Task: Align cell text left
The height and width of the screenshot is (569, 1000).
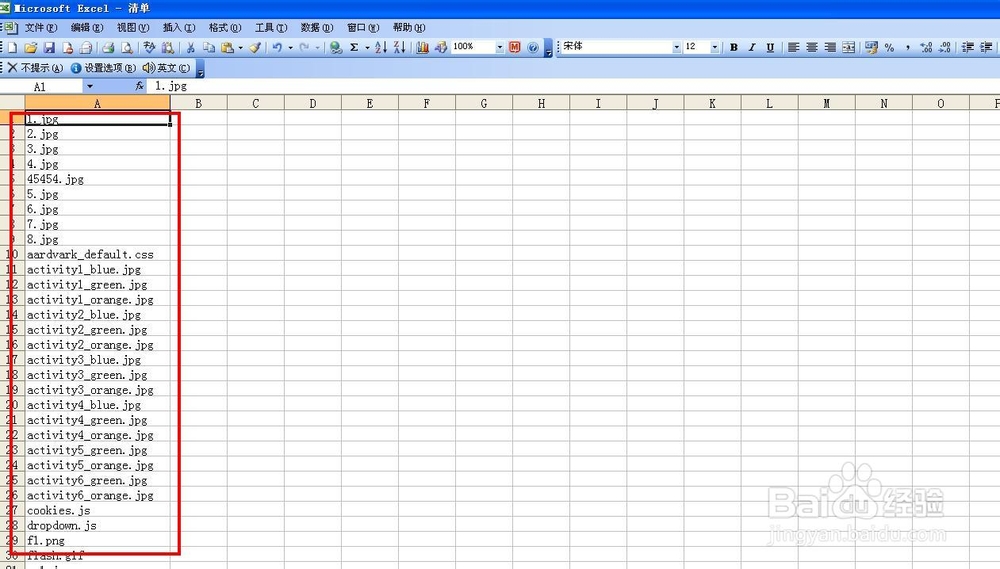Action: click(793, 47)
